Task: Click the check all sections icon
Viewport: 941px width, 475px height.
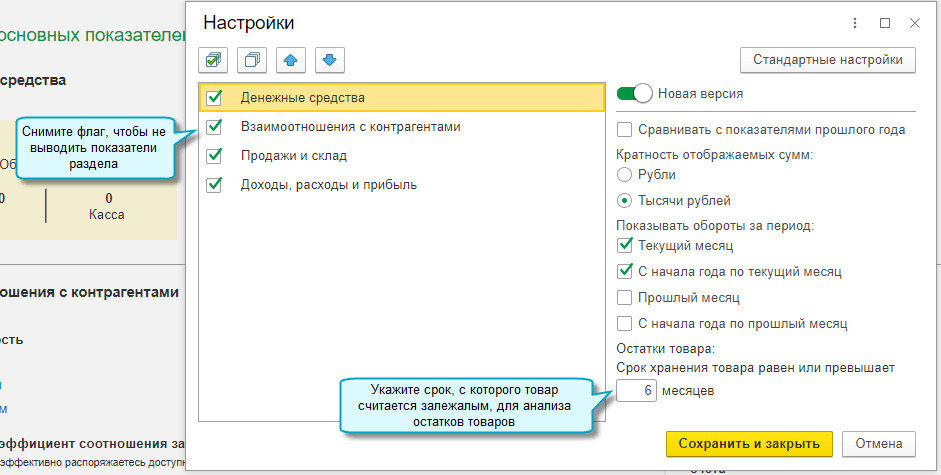Action: tap(213, 60)
